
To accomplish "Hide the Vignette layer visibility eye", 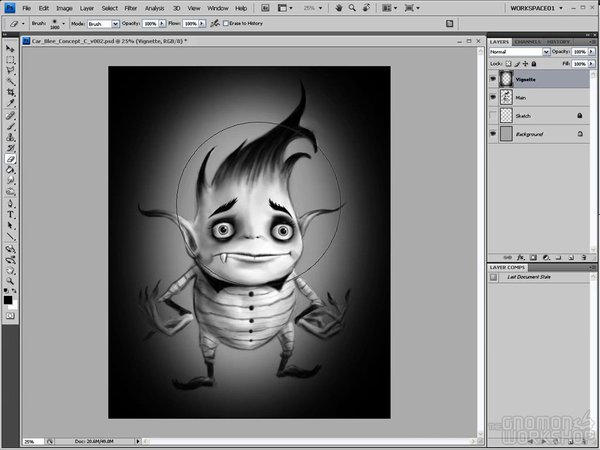I will point(494,78).
